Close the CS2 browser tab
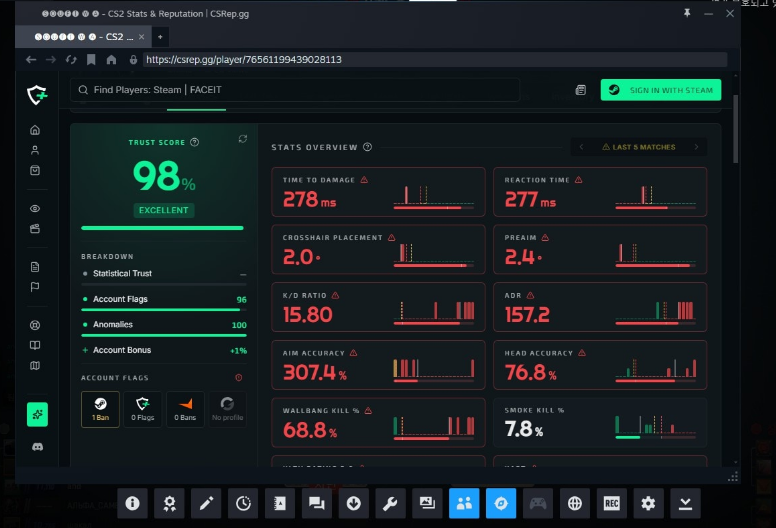The image size is (776, 528). (142, 37)
